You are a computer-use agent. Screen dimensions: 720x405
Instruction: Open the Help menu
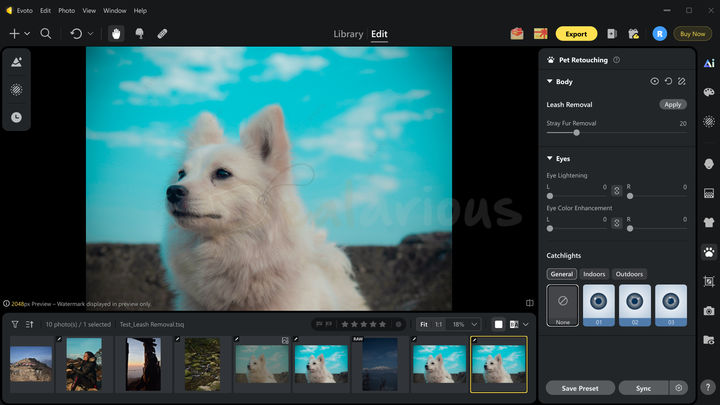click(x=141, y=11)
